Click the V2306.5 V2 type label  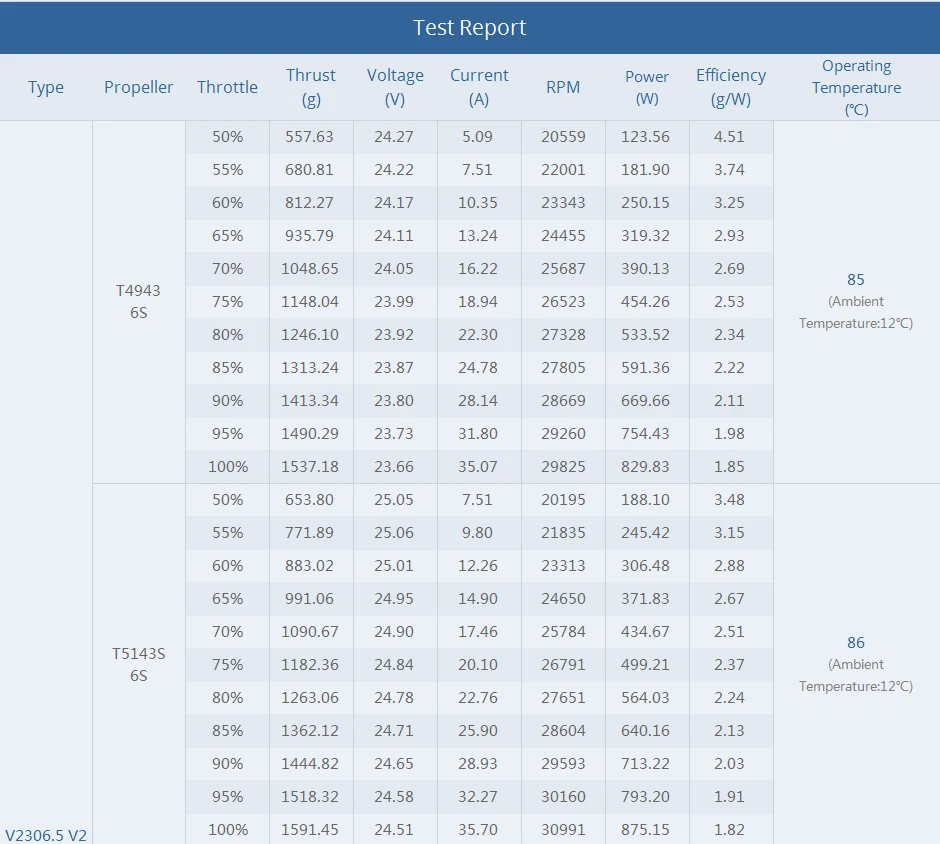click(46, 835)
